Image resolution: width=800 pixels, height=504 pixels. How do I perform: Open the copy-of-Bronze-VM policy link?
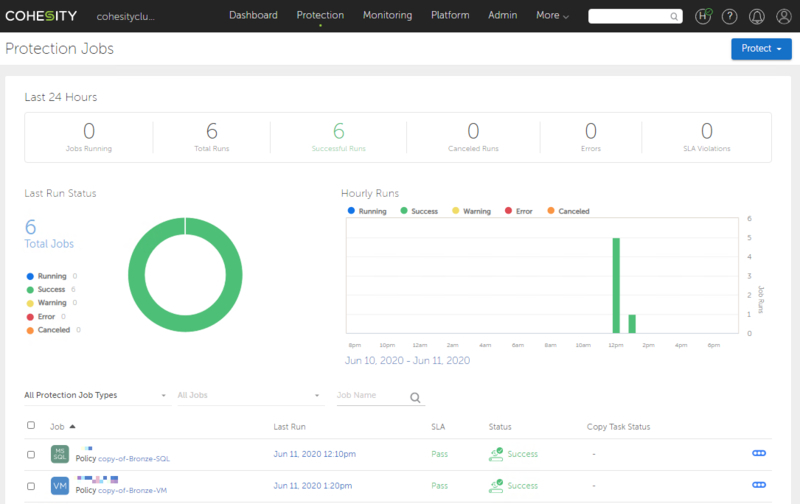(132, 490)
